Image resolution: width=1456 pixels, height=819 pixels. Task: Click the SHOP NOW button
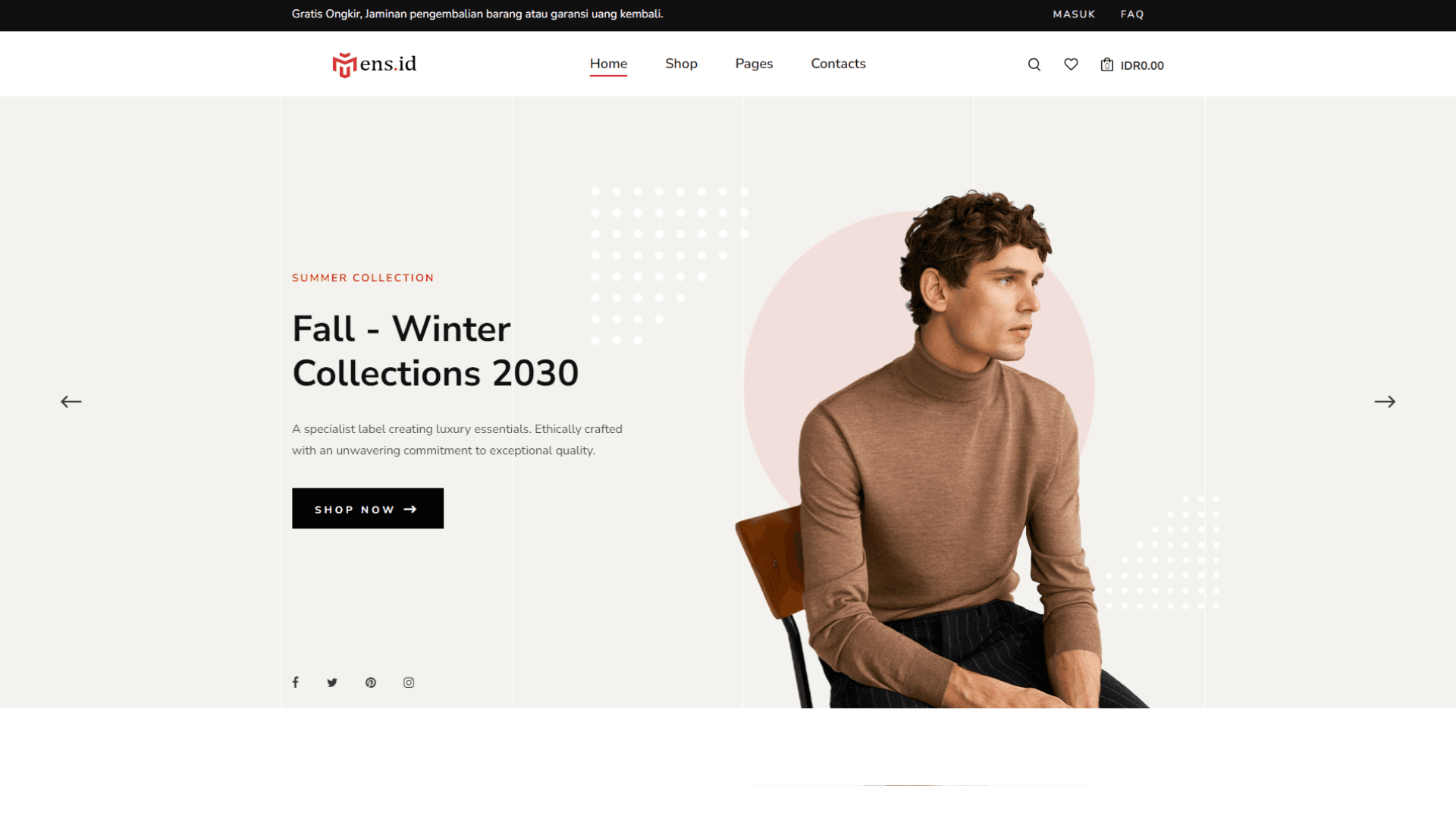coord(368,508)
